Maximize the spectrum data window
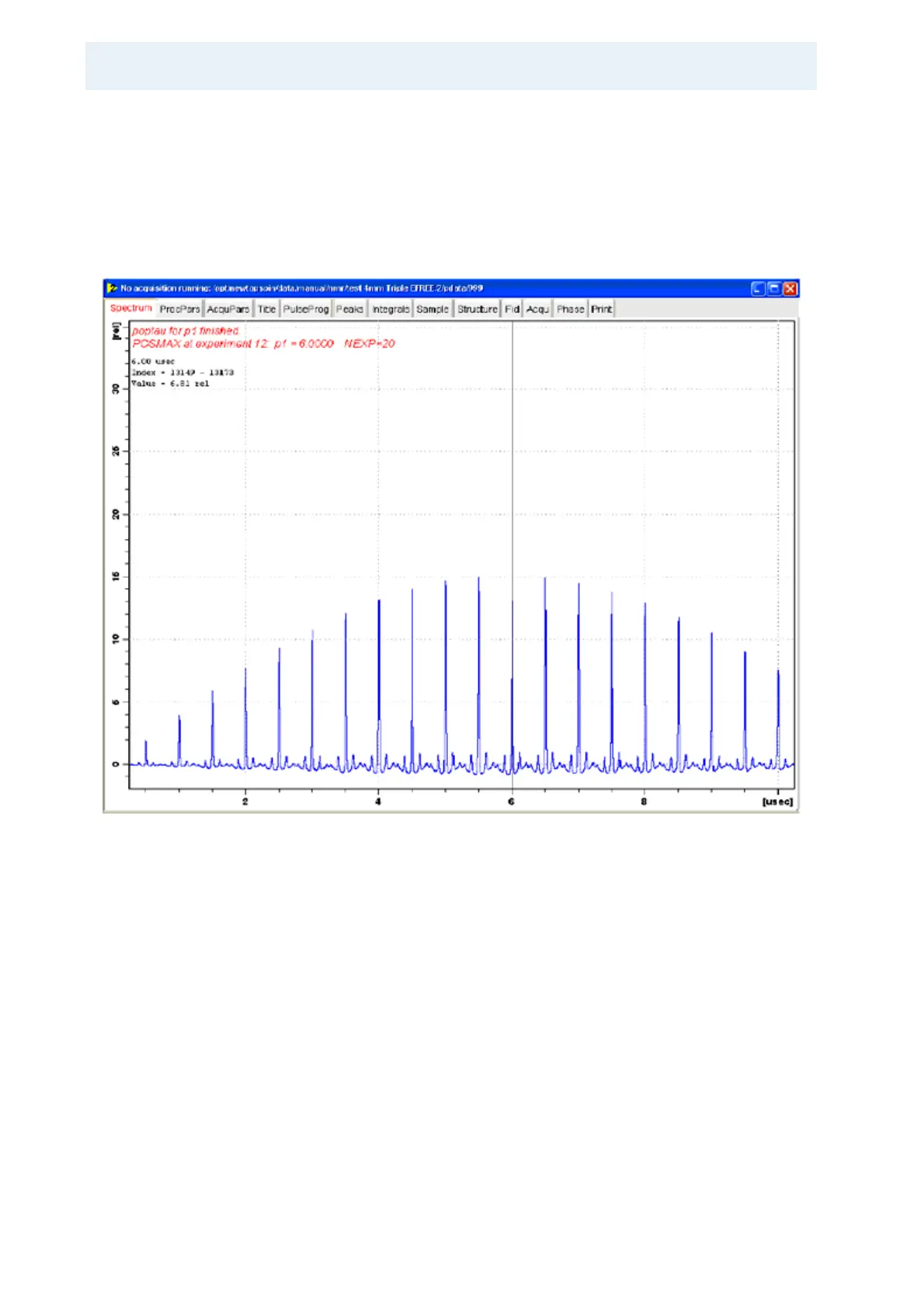Image resolution: width=924 pixels, height=1308 pixels. click(774, 288)
